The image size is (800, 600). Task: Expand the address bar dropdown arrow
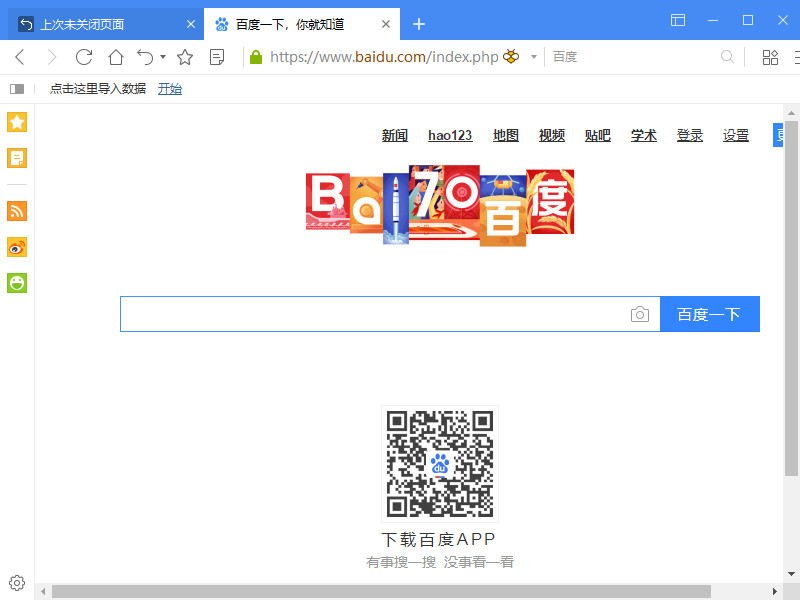(x=534, y=57)
